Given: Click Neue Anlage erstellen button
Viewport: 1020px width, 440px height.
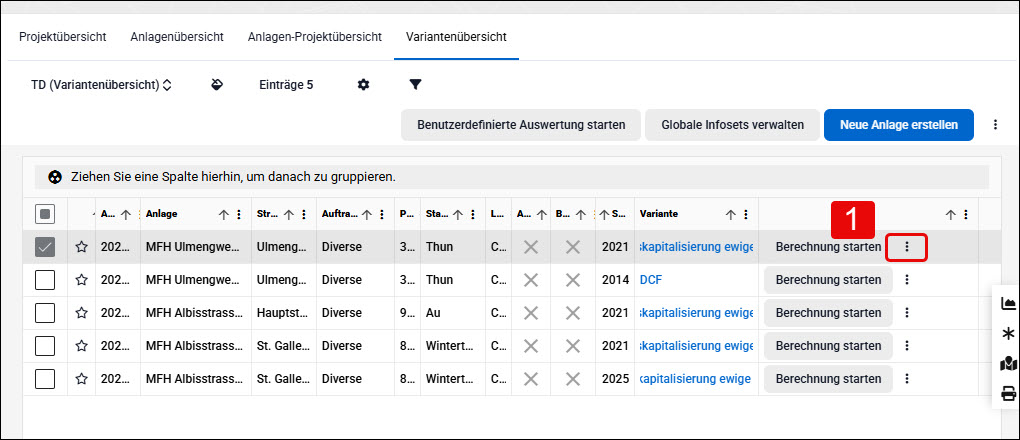Looking at the screenshot, I should (899, 125).
